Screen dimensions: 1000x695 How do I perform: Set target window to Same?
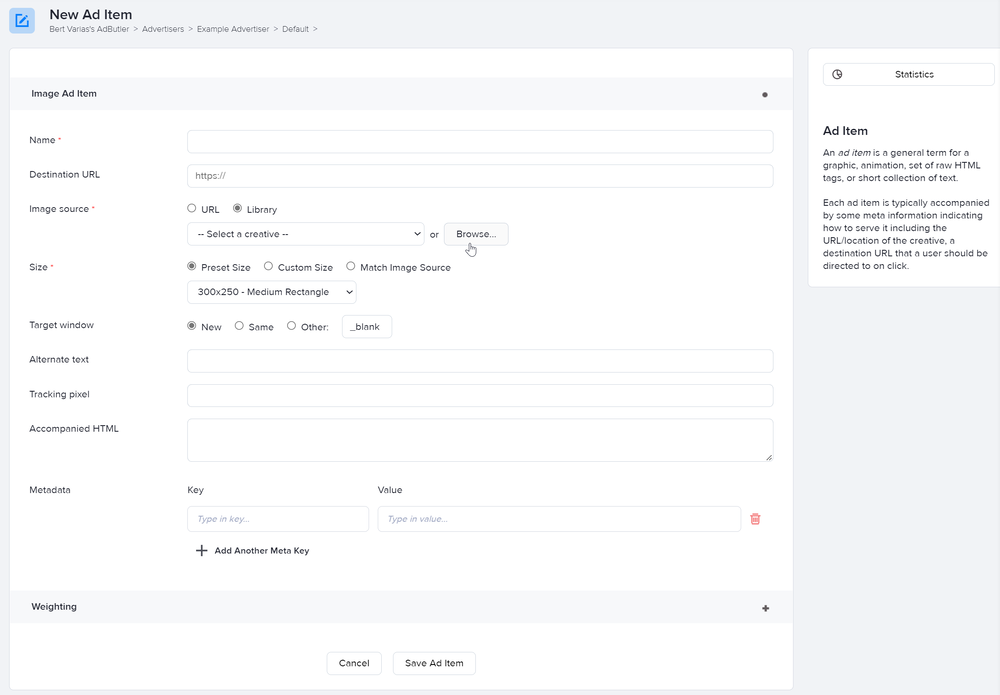(x=239, y=326)
